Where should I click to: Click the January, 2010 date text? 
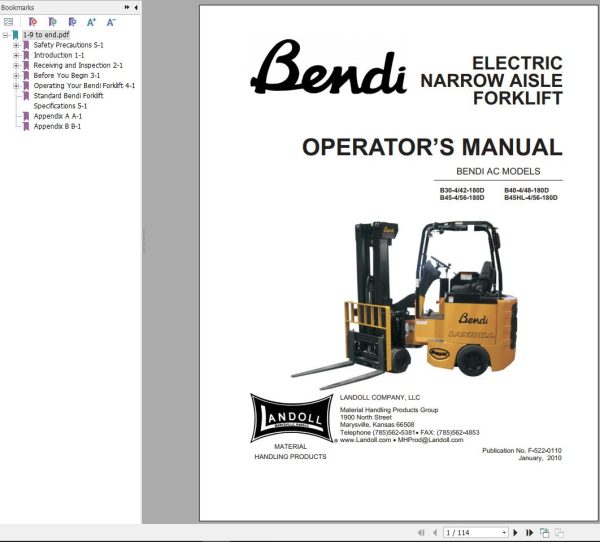coord(540,458)
